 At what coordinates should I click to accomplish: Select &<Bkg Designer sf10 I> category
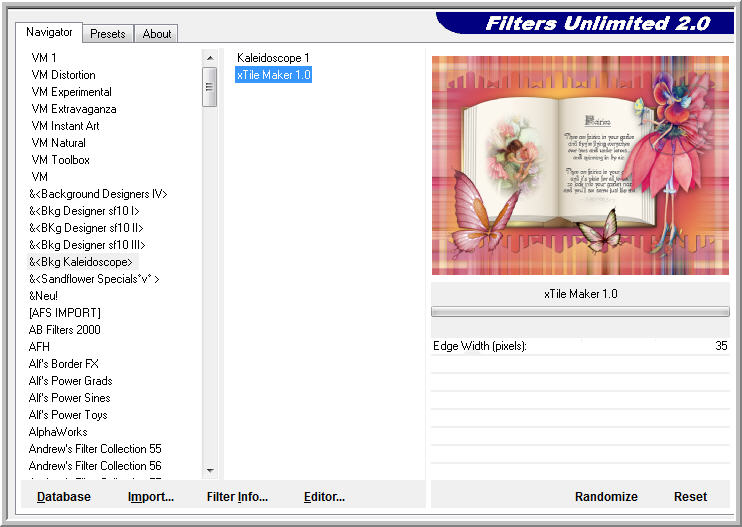pyautogui.click(x=84, y=211)
